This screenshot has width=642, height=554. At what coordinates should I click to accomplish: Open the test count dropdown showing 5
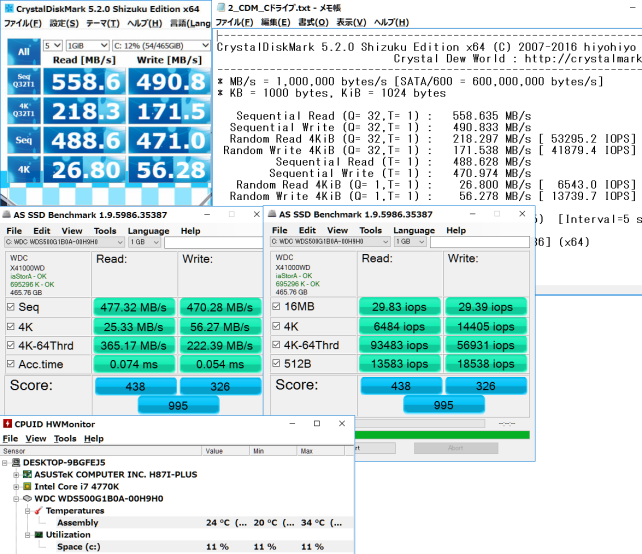(x=53, y=45)
